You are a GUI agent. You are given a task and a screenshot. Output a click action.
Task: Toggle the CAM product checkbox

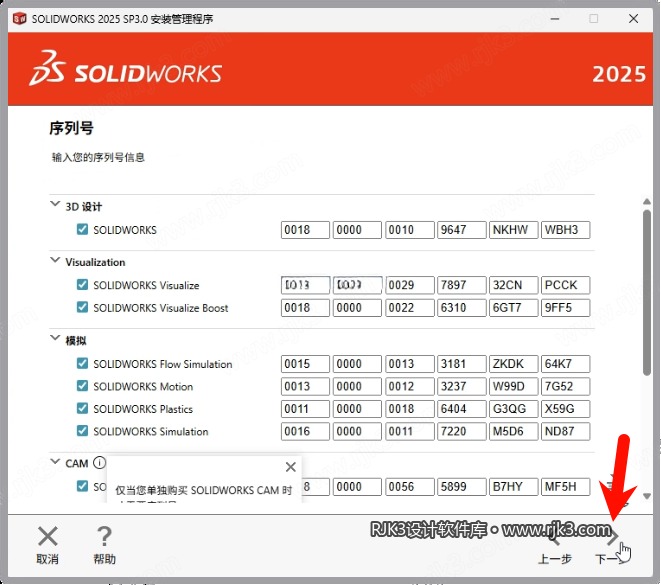[83, 486]
